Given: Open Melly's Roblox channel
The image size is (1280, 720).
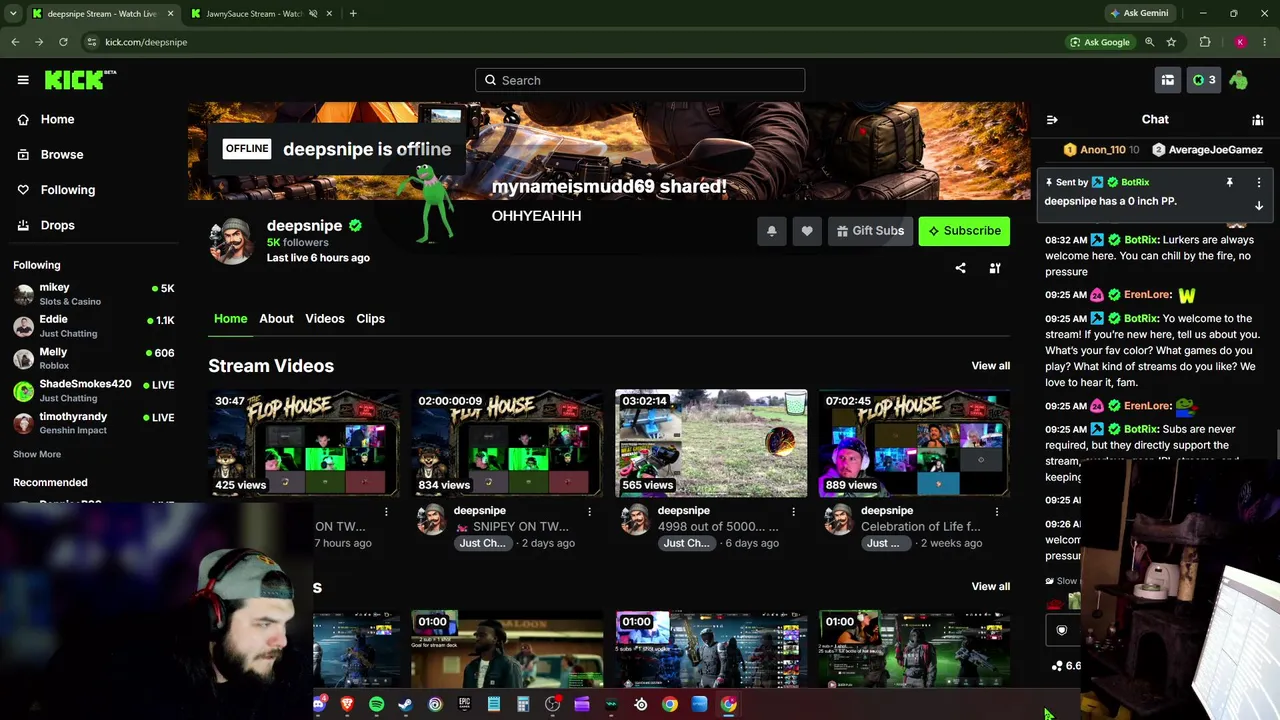Looking at the screenshot, I should click(x=94, y=359).
